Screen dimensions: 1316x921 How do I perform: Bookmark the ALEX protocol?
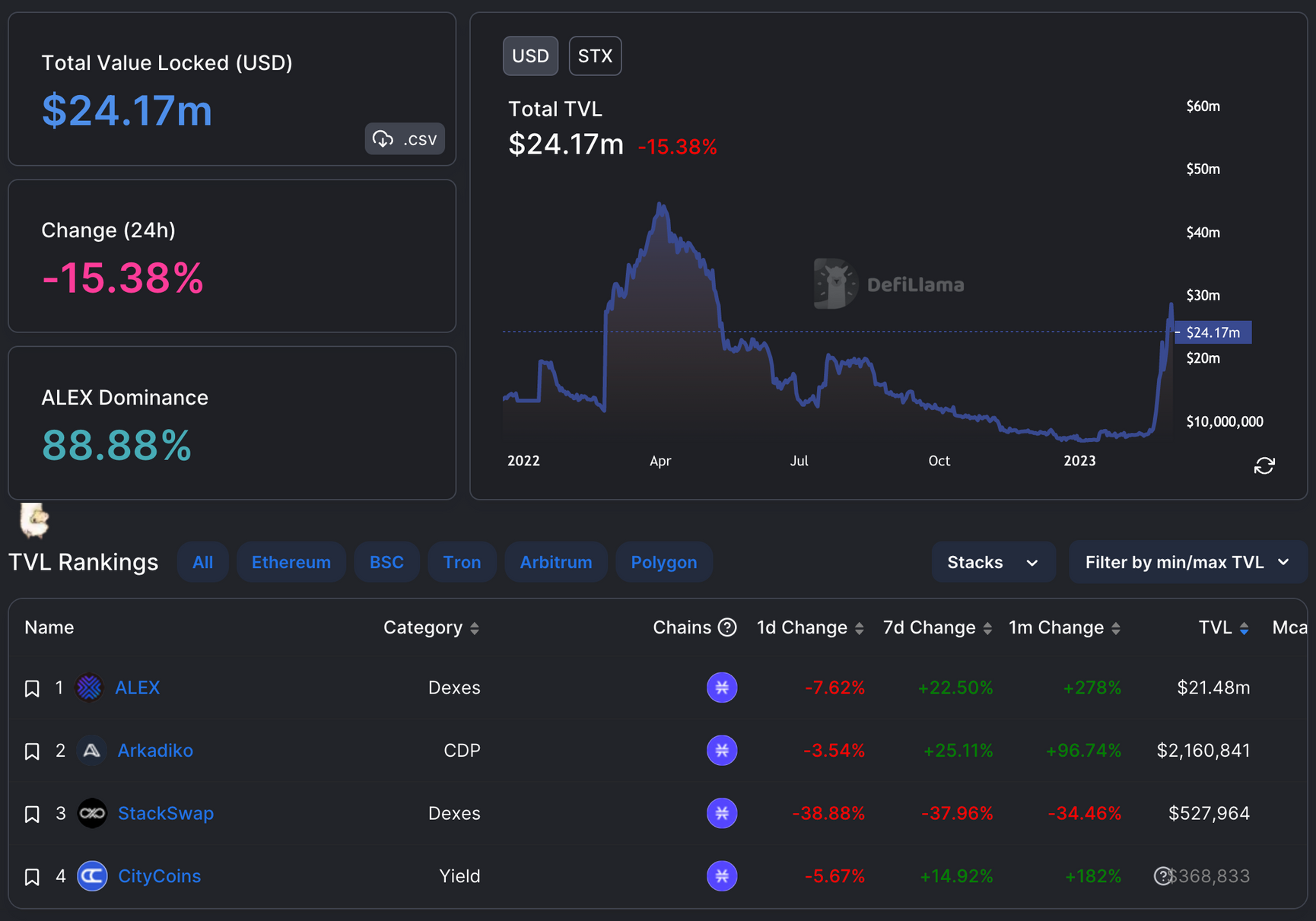point(31,687)
